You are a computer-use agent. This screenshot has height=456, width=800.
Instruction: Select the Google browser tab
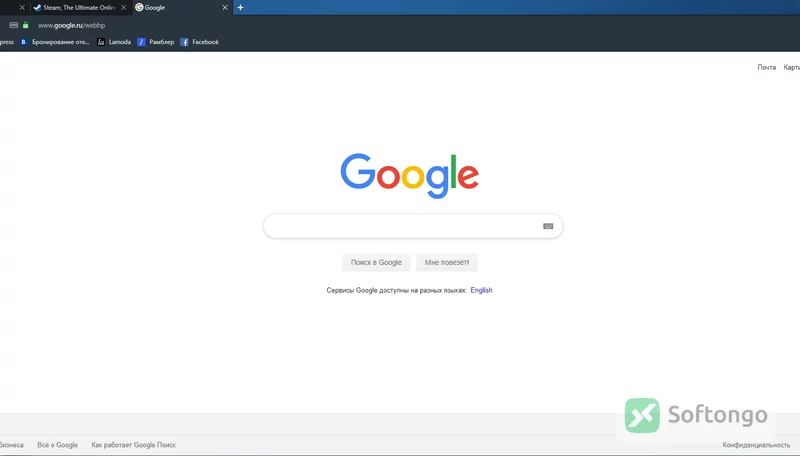click(x=182, y=8)
